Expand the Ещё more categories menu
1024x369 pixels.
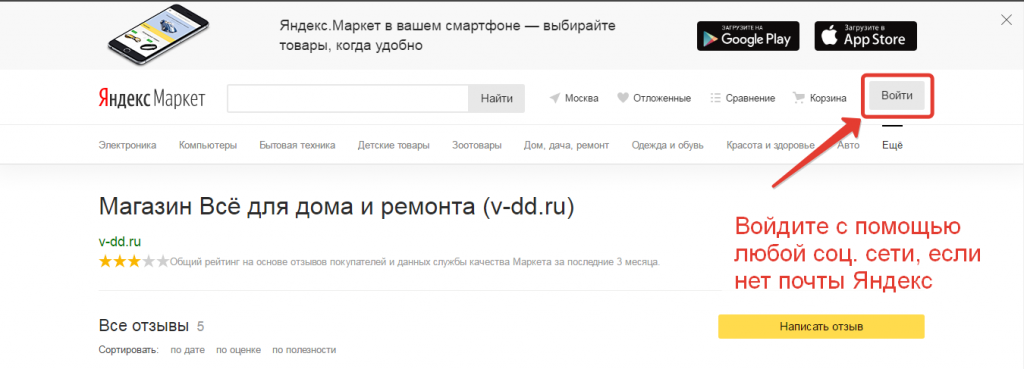pos(892,145)
